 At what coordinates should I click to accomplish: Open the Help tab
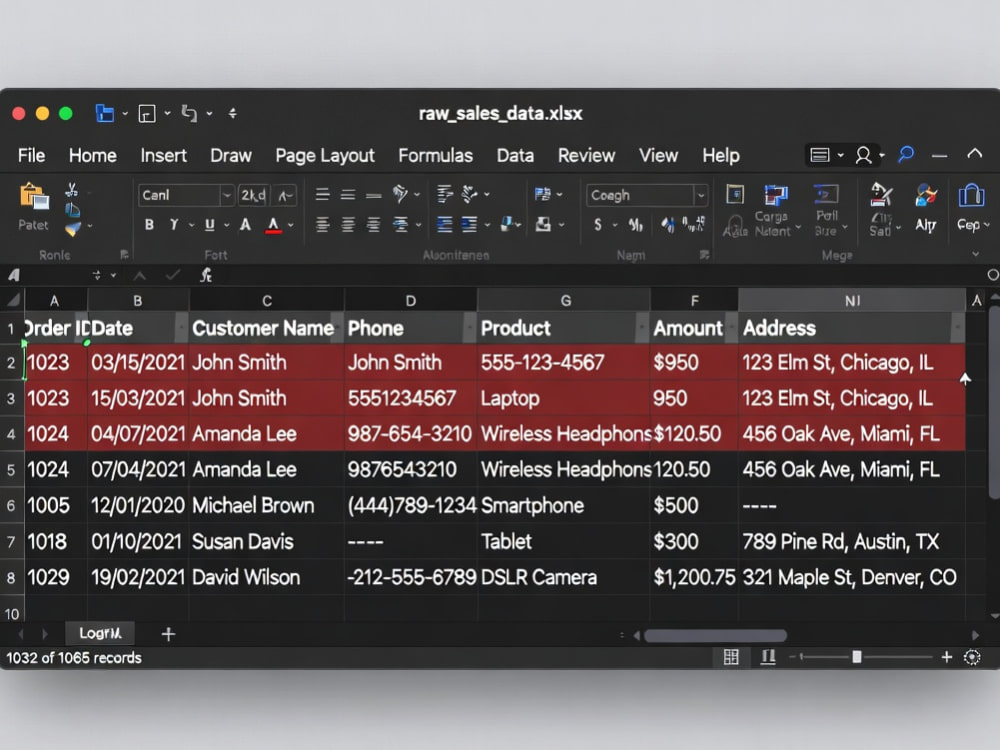click(721, 156)
